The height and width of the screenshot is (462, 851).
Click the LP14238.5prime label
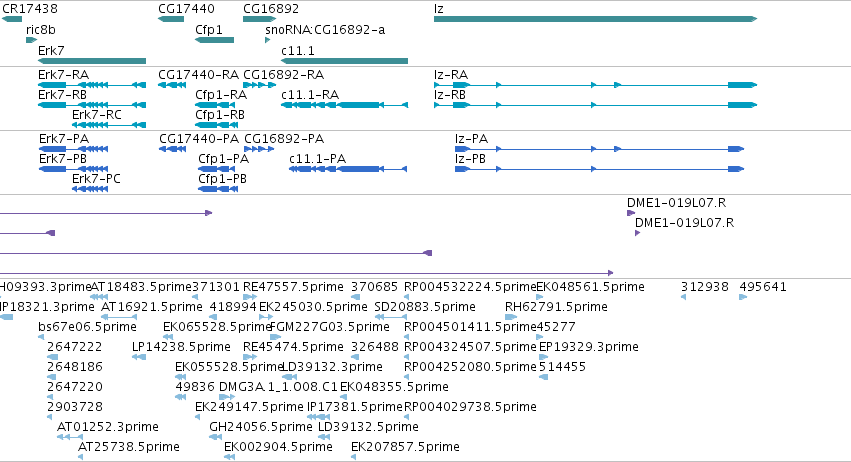click(x=181, y=347)
